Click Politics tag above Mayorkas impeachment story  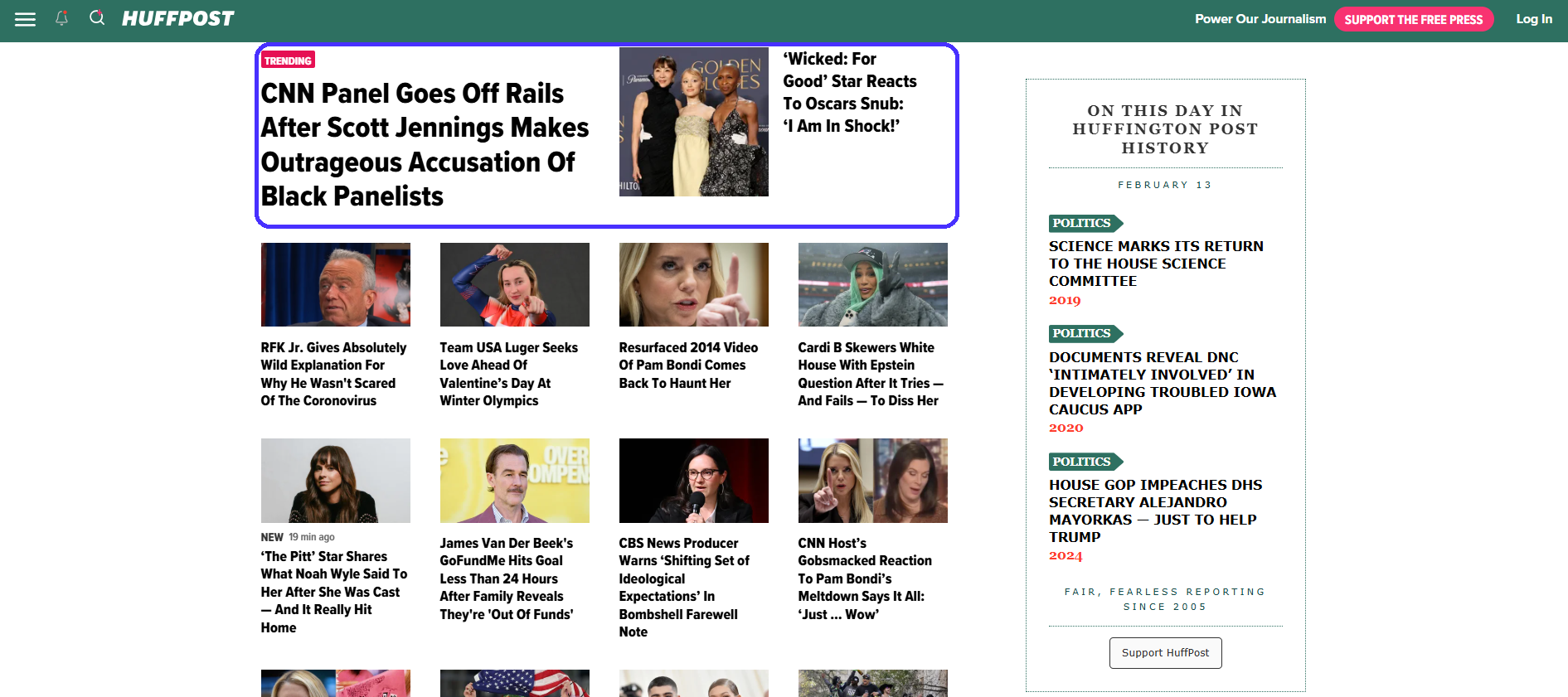[x=1085, y=462]
